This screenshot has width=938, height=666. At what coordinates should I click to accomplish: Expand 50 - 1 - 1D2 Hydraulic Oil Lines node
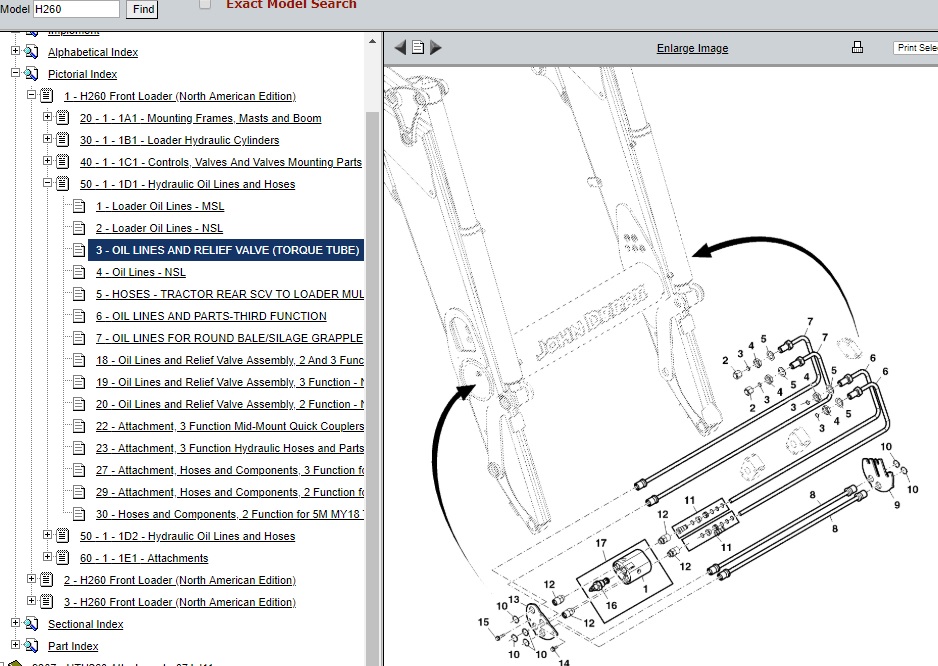tap(47, 535)
